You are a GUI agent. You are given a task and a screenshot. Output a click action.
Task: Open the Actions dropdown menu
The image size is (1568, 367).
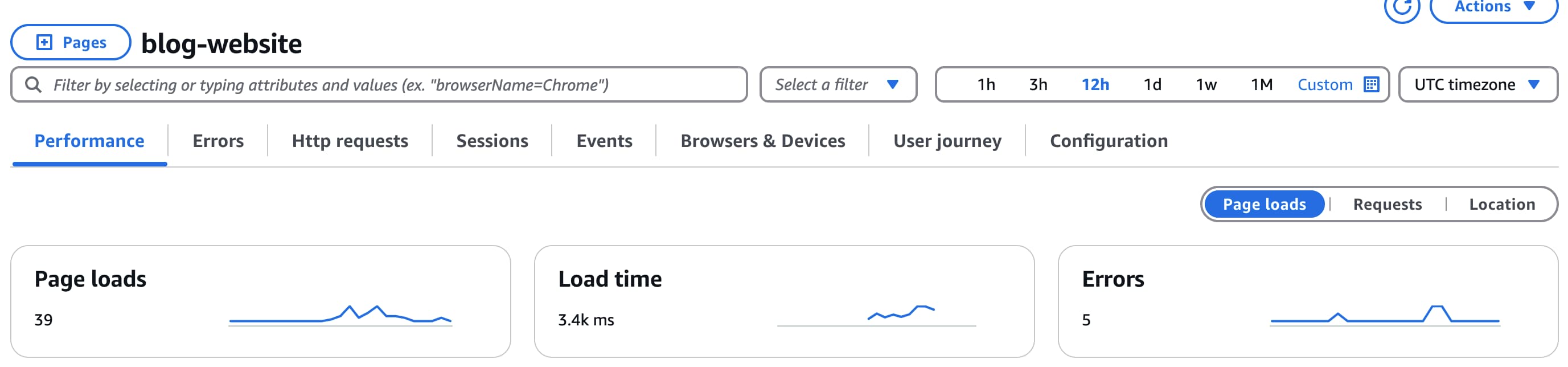coord(1494,7)
